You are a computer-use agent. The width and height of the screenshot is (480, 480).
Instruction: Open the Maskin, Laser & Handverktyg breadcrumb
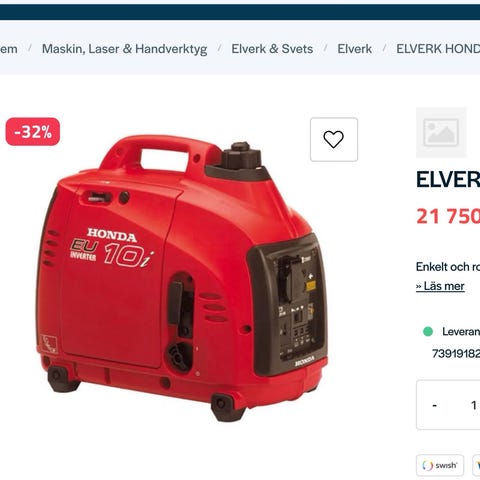coord(124,49)
